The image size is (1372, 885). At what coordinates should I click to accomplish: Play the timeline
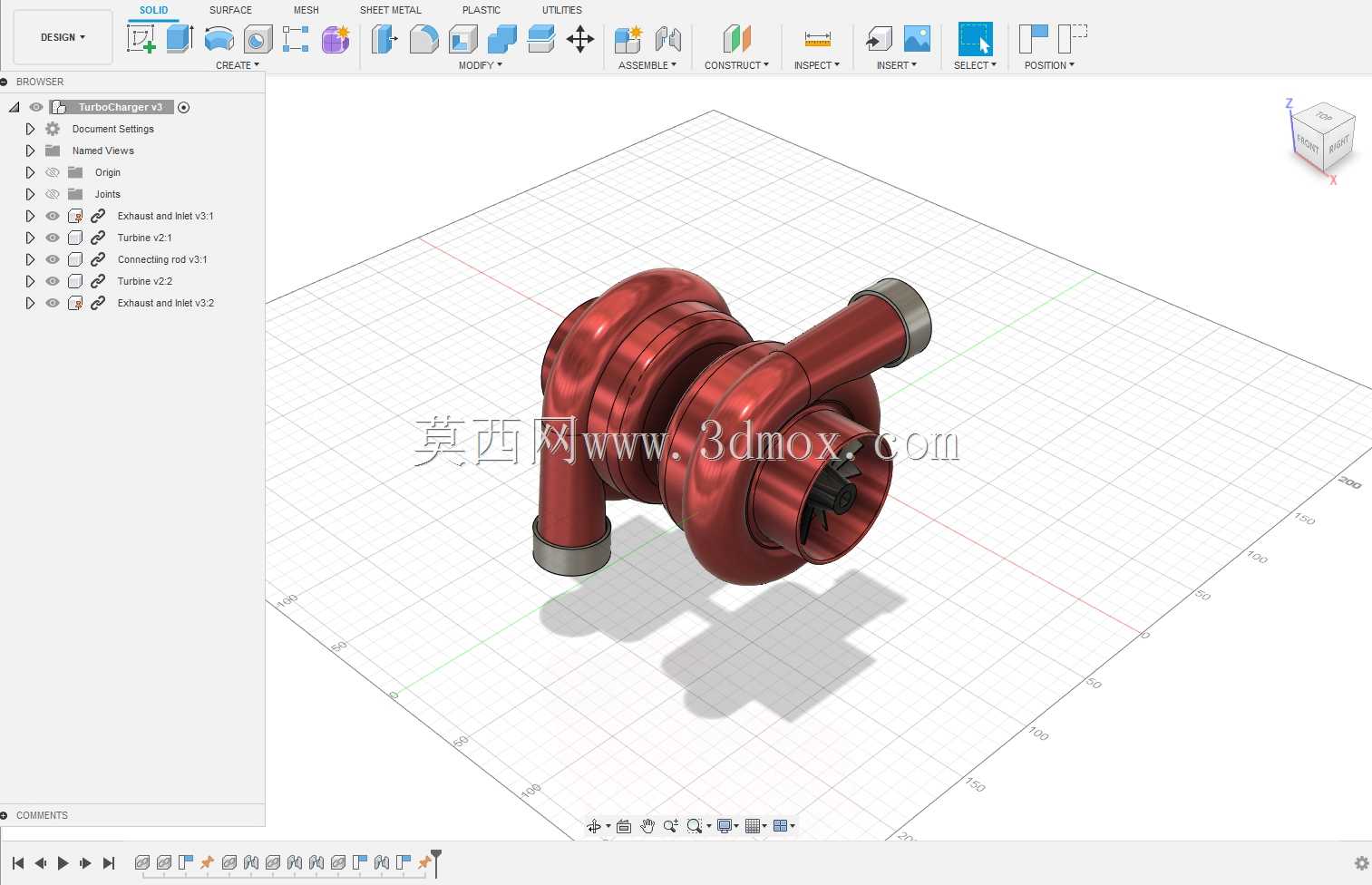tap(63, 863)
